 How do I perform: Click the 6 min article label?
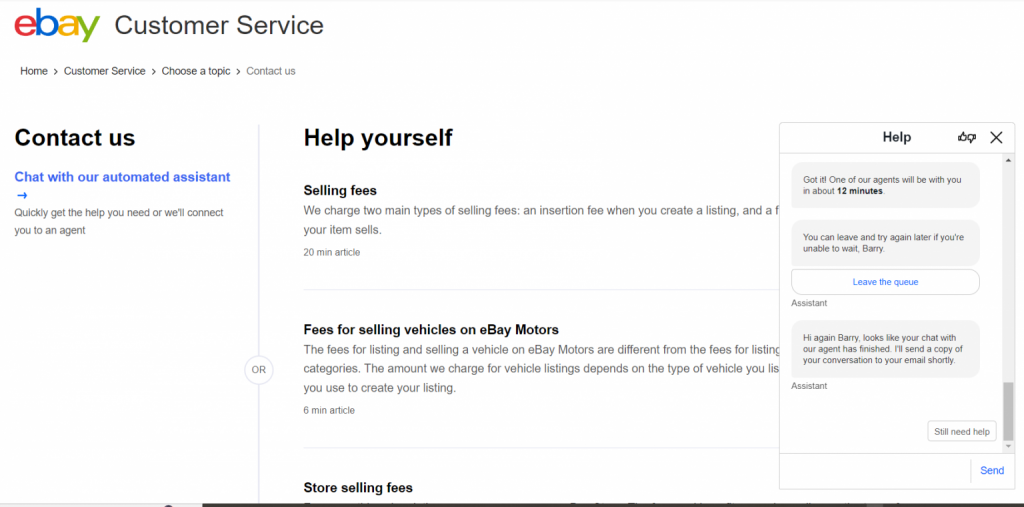[x=329, y=410]
